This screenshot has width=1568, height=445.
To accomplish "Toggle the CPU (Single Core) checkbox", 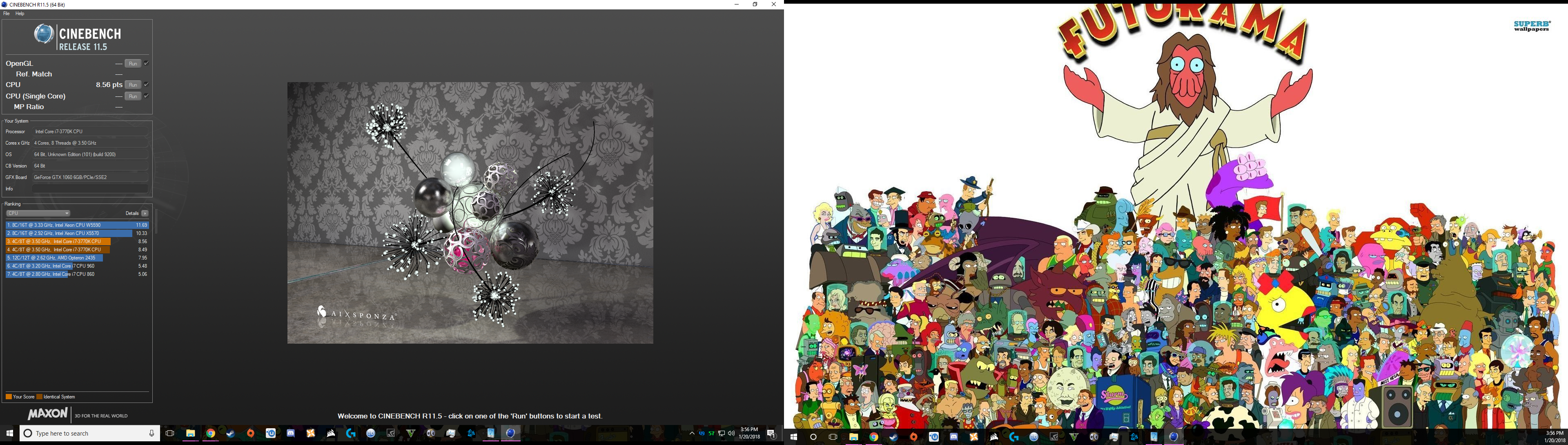I will click(x=146, y=96).
